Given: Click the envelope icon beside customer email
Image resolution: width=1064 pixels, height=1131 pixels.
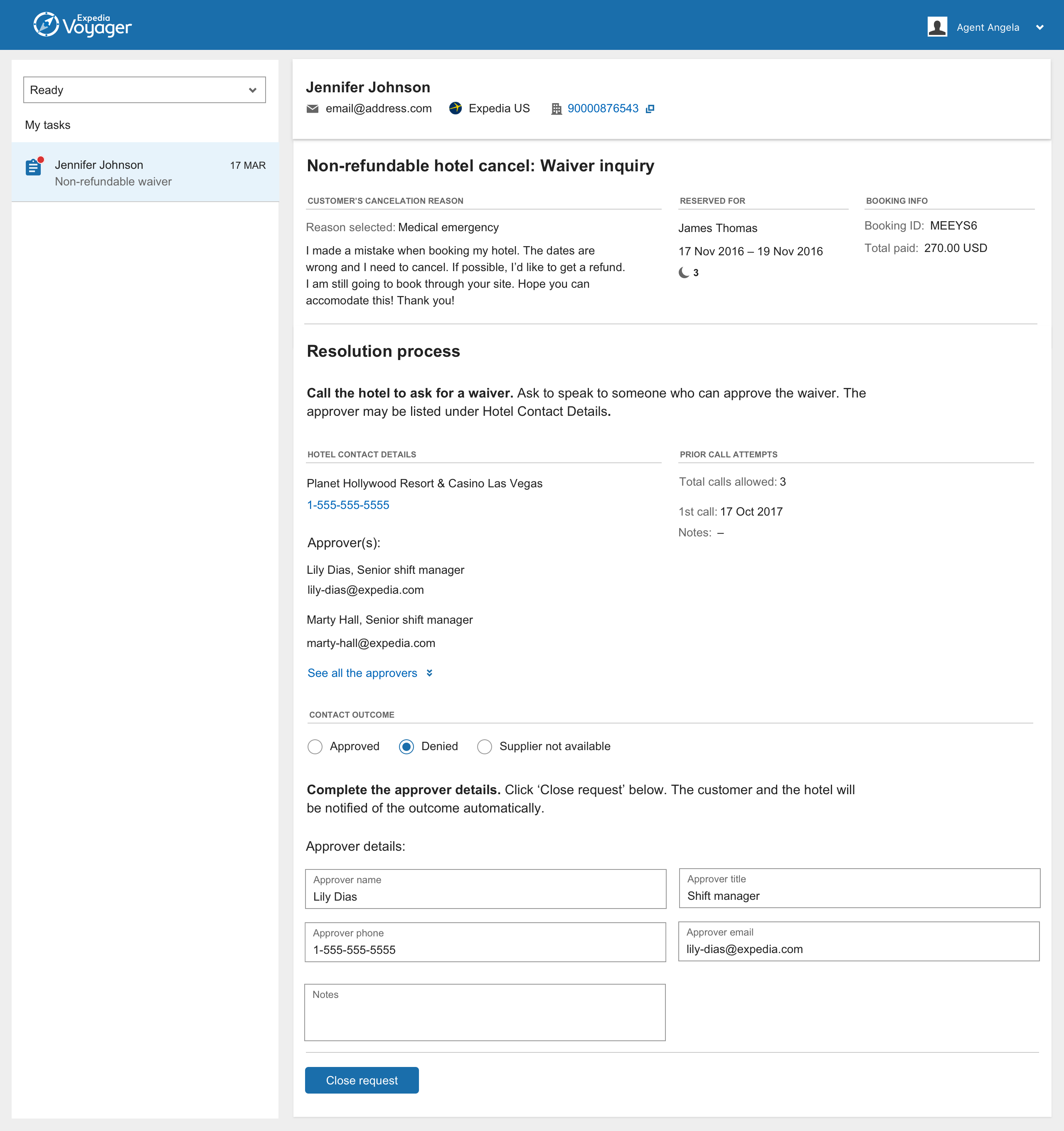Looking at the screenshot, I should click(x=312, y=109).
